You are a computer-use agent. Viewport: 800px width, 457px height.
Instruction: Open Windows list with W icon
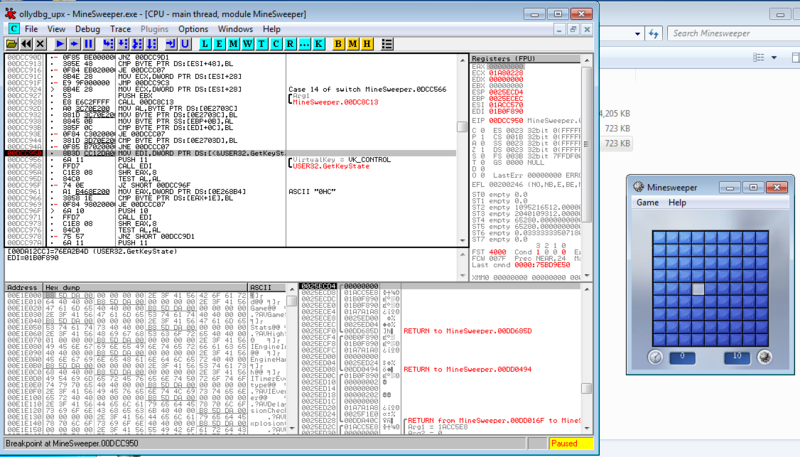(x=248, y=44)
